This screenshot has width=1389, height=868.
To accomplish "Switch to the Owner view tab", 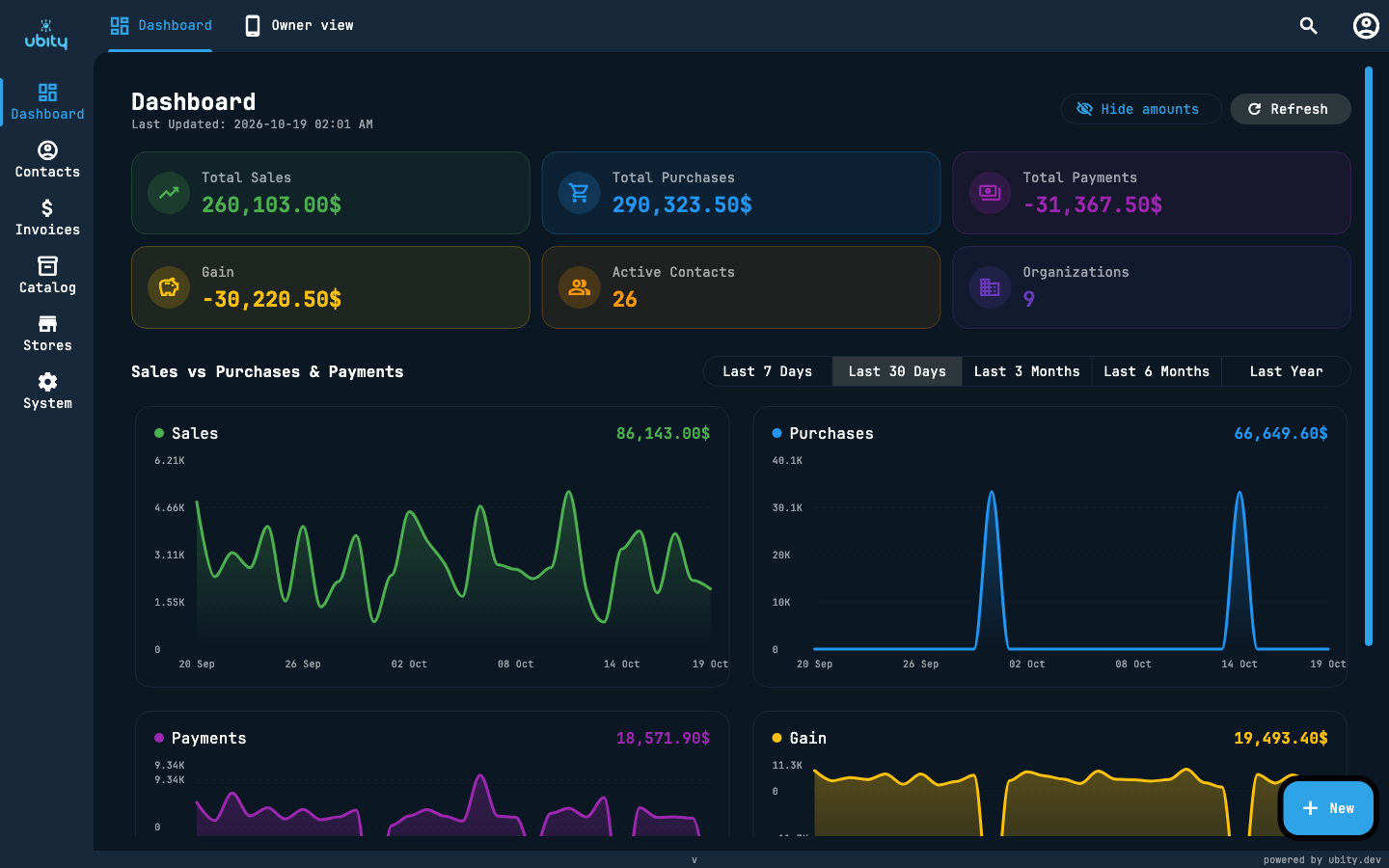I will click(298, 26).
